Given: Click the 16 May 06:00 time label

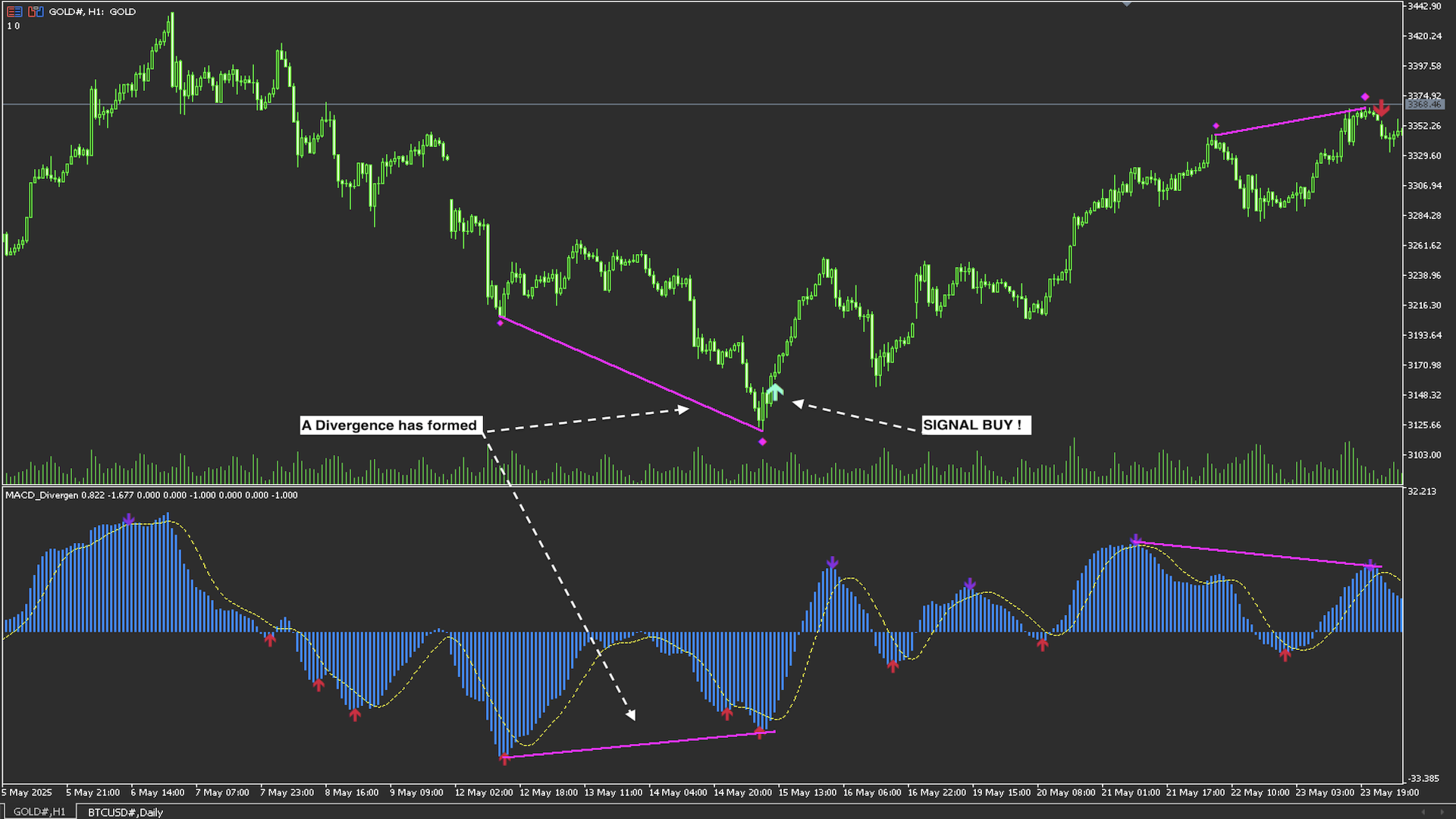Looking at the screenshot, I should pyautogui.click(x=872, y=792).
